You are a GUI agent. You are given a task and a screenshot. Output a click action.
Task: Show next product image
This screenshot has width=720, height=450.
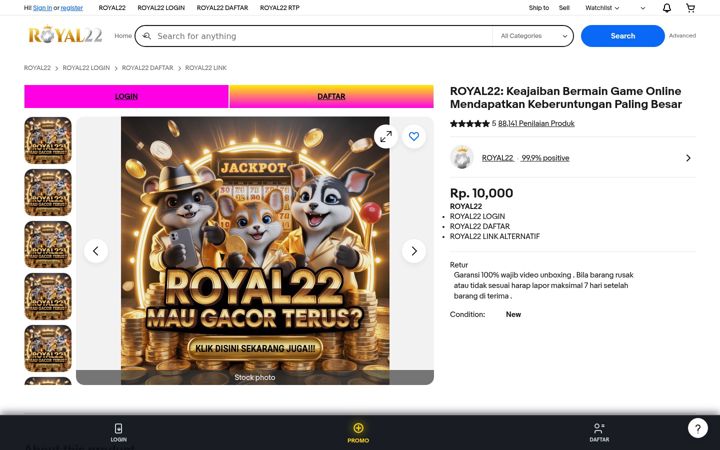(414, 251)
